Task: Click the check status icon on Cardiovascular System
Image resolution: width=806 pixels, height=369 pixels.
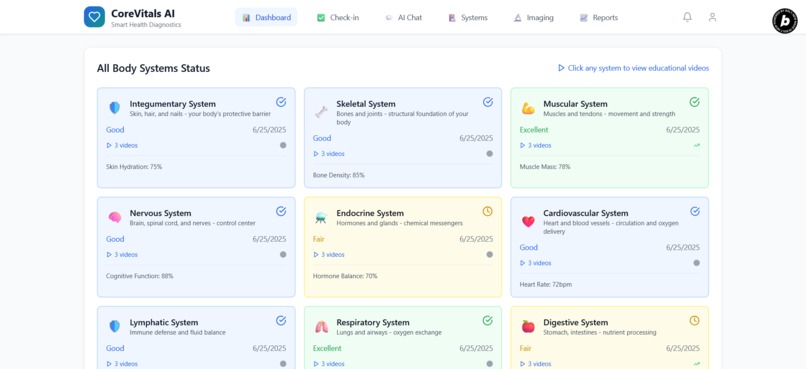Action: pos(694,211)
